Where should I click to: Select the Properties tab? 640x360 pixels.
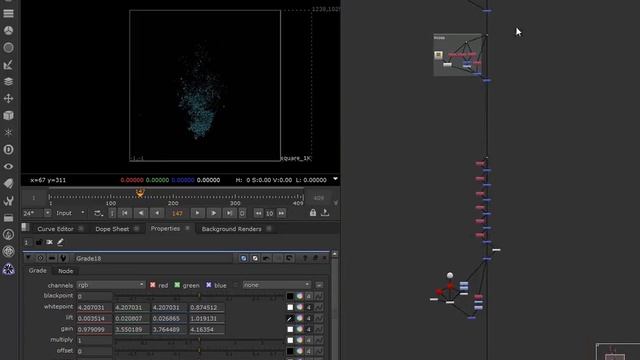[x=165, y=229]
